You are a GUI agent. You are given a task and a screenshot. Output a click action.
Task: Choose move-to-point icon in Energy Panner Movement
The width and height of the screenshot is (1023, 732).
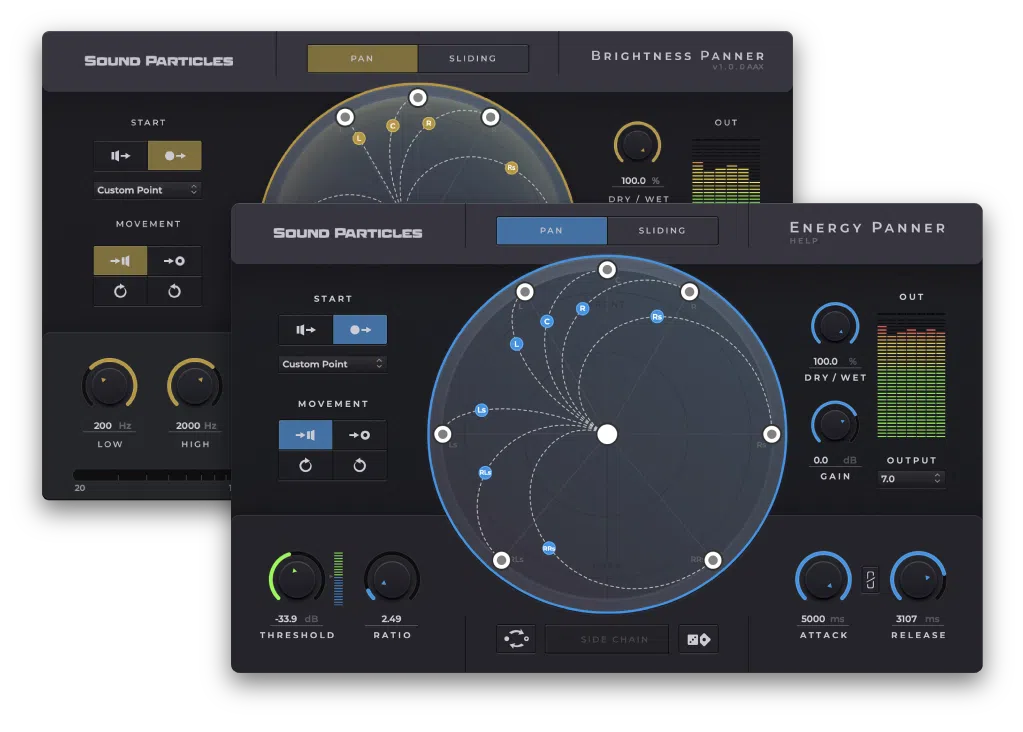[359, 435]
